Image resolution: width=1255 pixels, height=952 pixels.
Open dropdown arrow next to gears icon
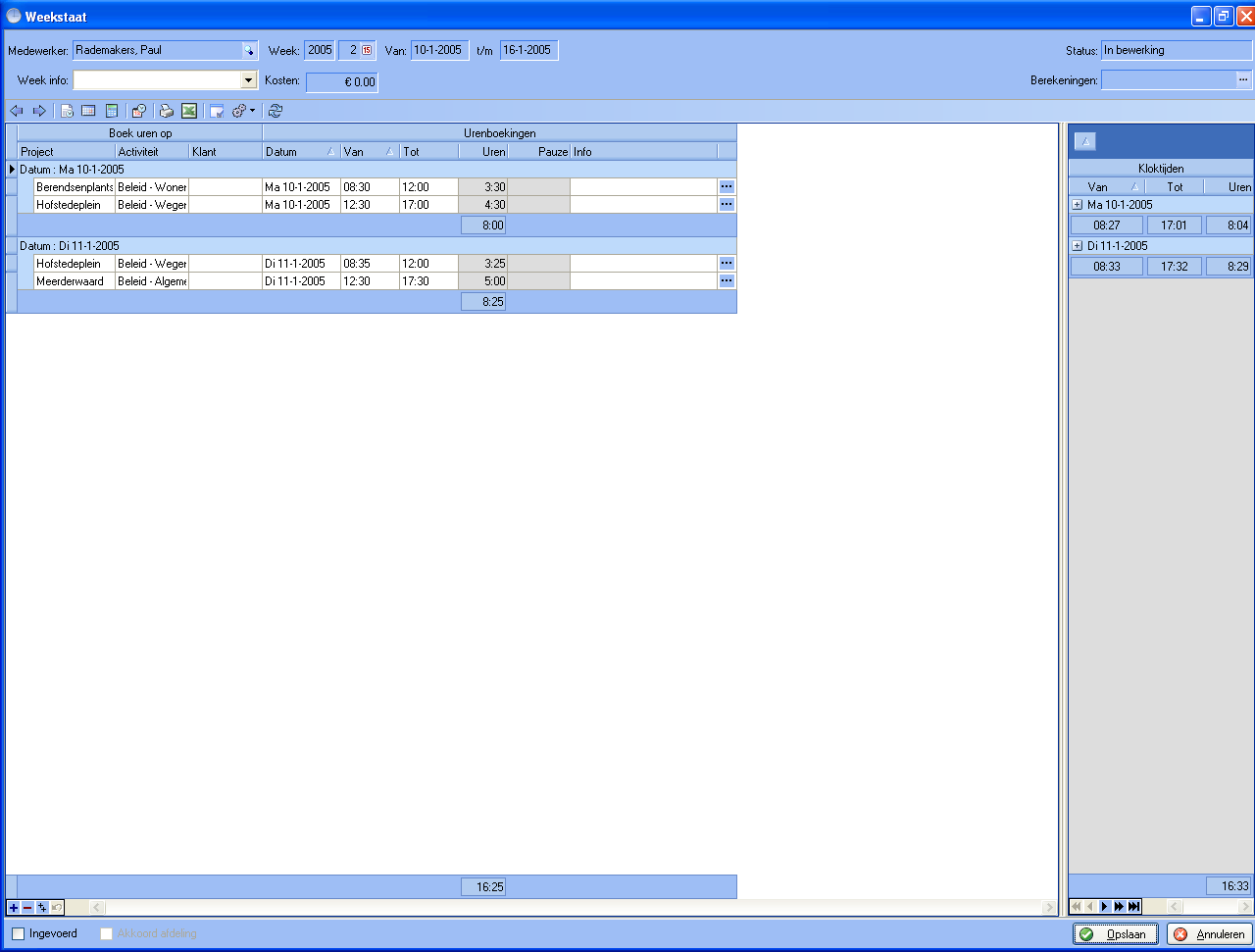(252, 111)
